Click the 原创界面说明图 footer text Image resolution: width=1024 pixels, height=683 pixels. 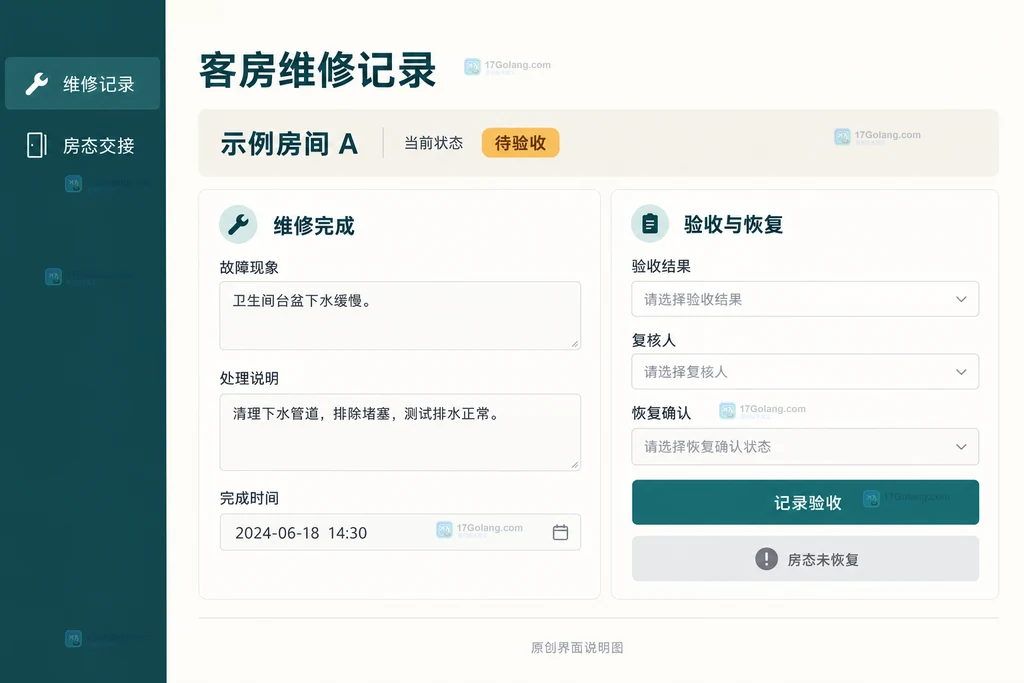[x=577, y=647]
